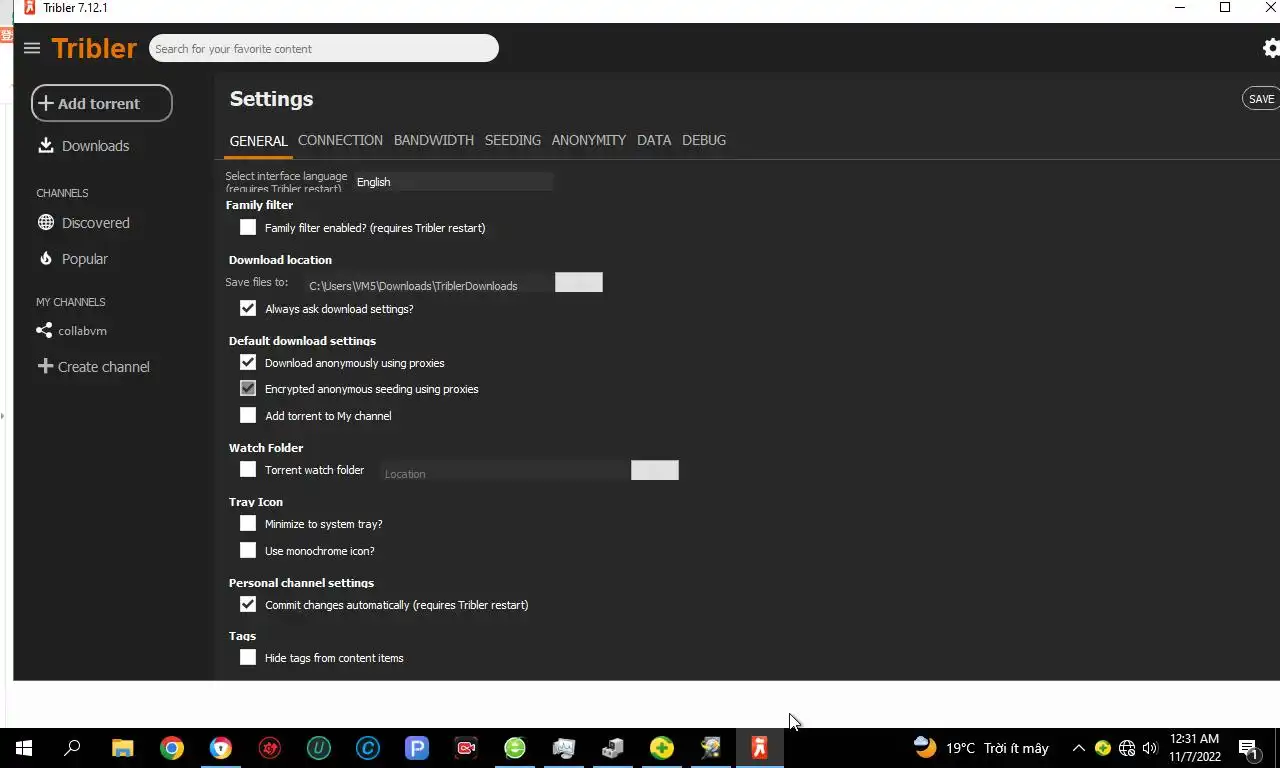The width and height of the screenshot is (1280, 768).
Task: Open File Explorer from the taskbar
Action: [122, 748]
